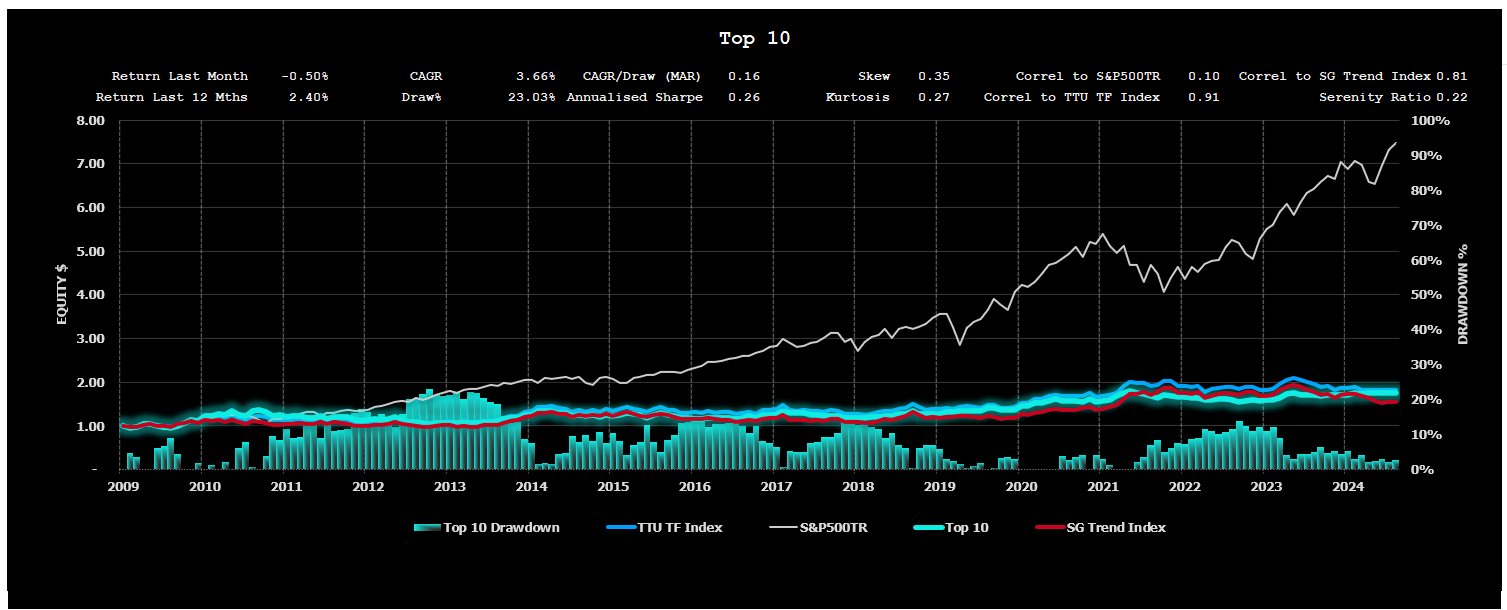Click the CAGR value 3.66%
The width and height of the screenshot is (1507, 610).
coord(535,76)
